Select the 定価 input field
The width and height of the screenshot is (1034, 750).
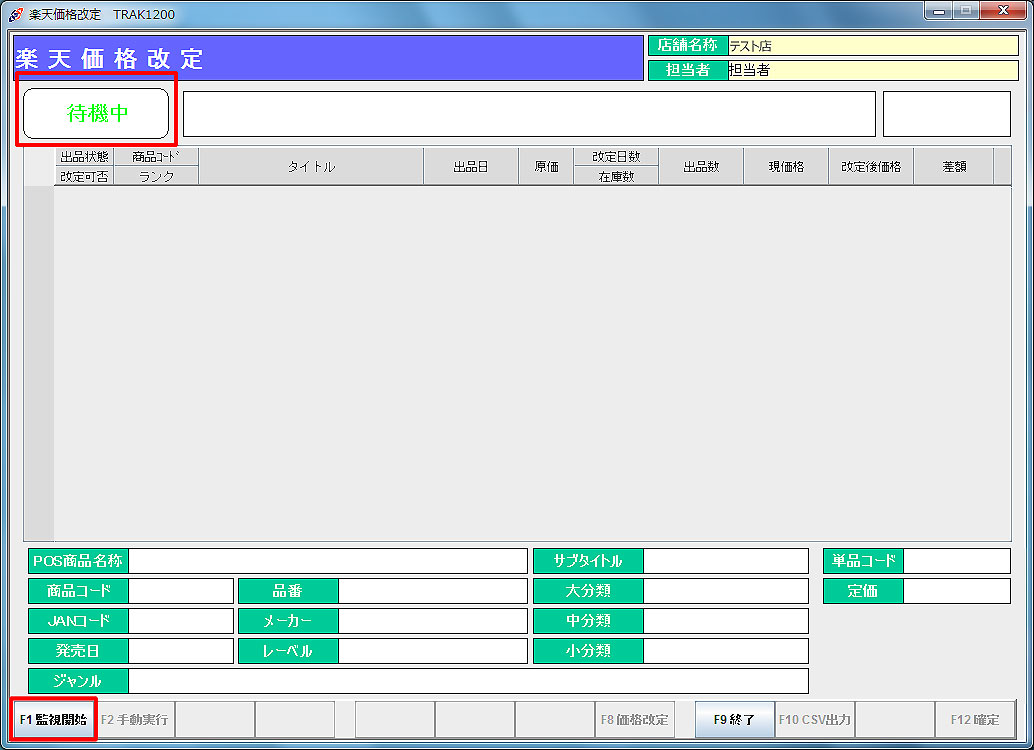click(x=956, y=591)
